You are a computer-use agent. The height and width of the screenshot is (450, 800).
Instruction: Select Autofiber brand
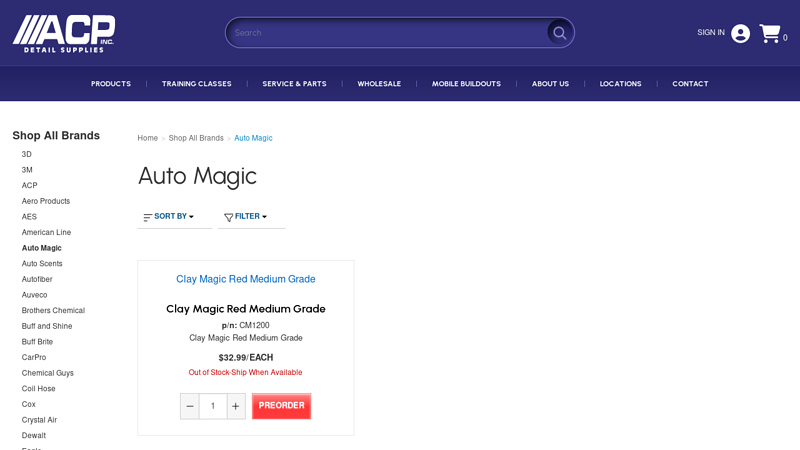click(x=37, y=280)
